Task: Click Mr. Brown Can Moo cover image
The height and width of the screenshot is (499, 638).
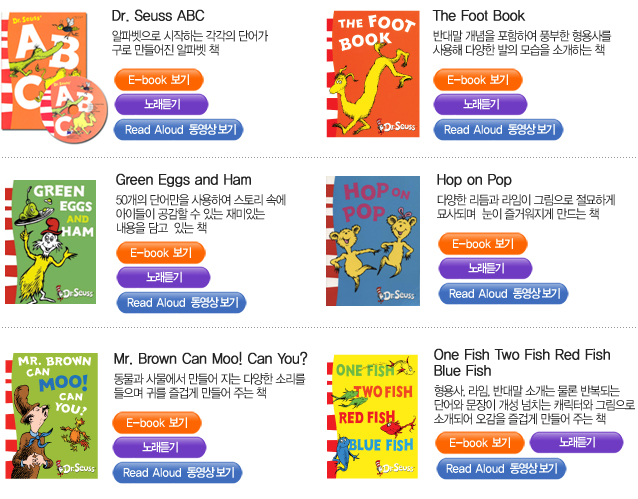Action: pyautogui.click(x=51, y=416)
